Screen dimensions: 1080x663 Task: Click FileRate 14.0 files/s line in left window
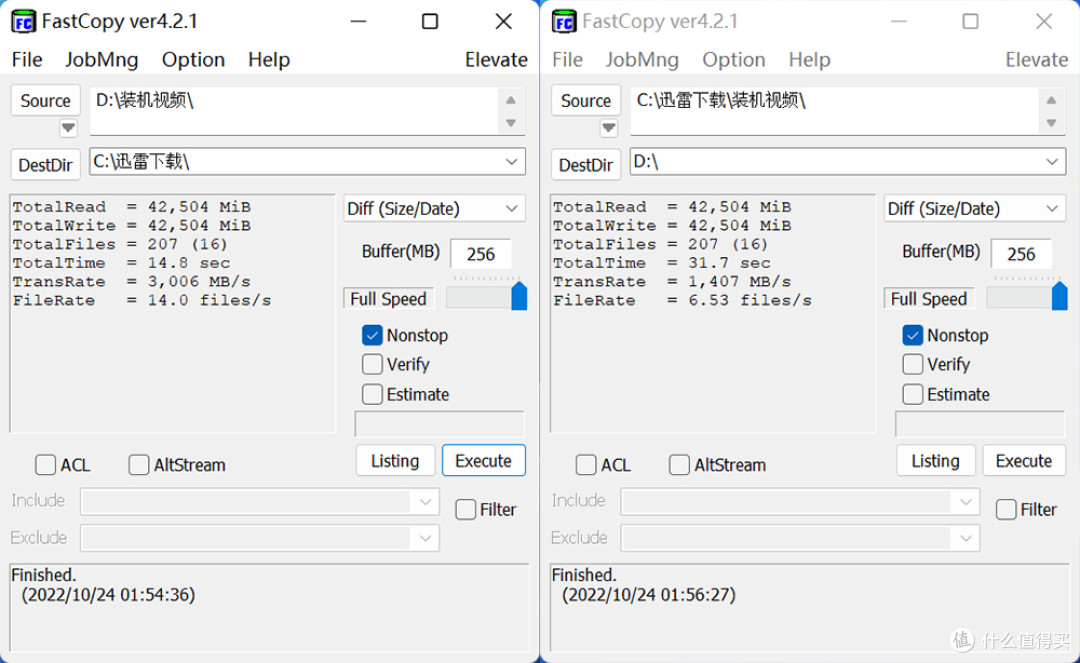(142, 301)
